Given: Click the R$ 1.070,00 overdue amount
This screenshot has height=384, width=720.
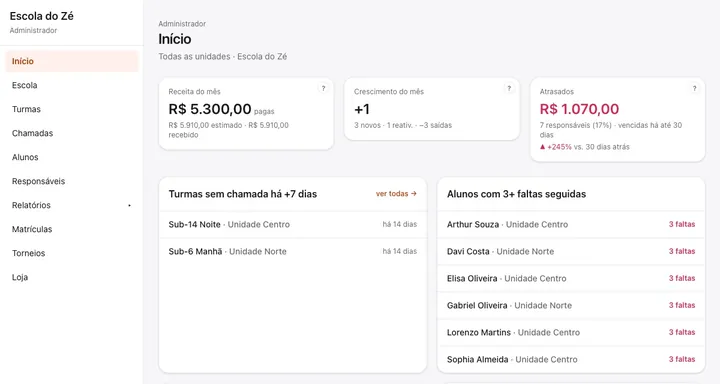Looking at the screenshot, I should coord(579,109).
